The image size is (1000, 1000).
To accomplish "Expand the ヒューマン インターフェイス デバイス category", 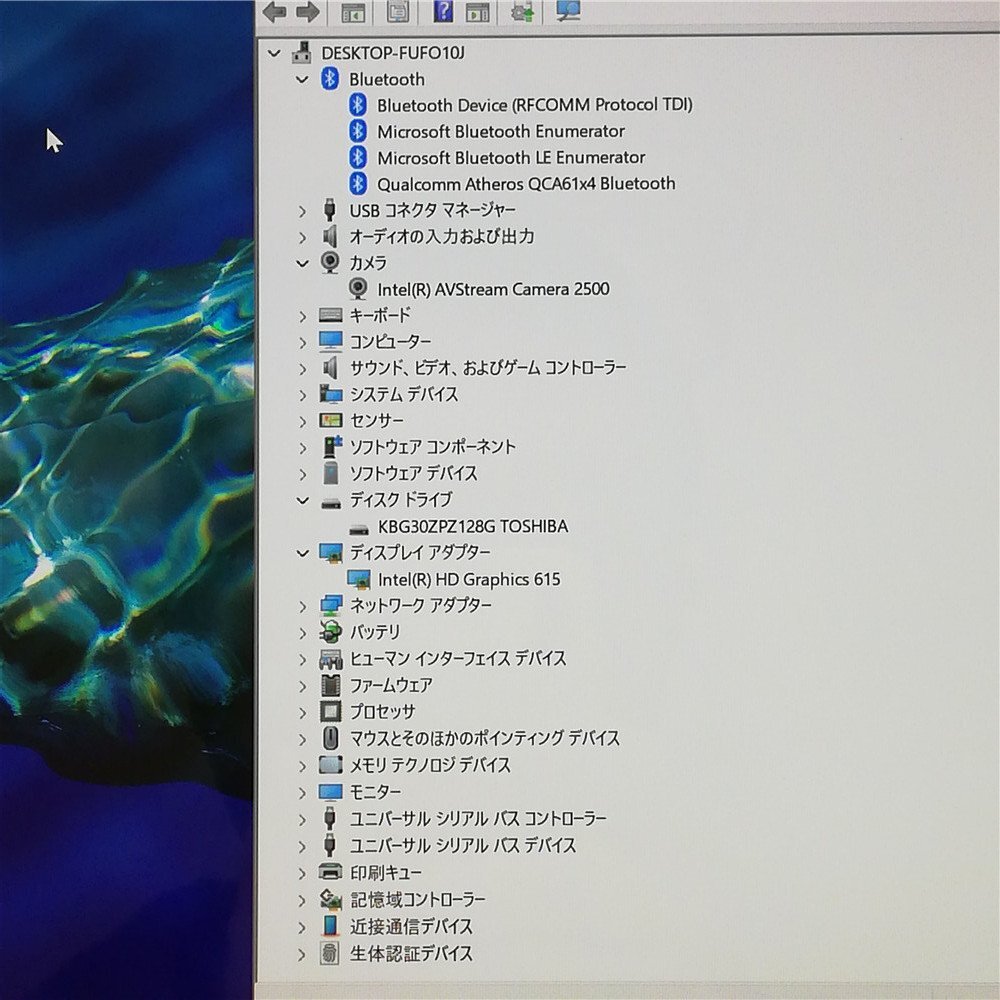I will 302,659.
